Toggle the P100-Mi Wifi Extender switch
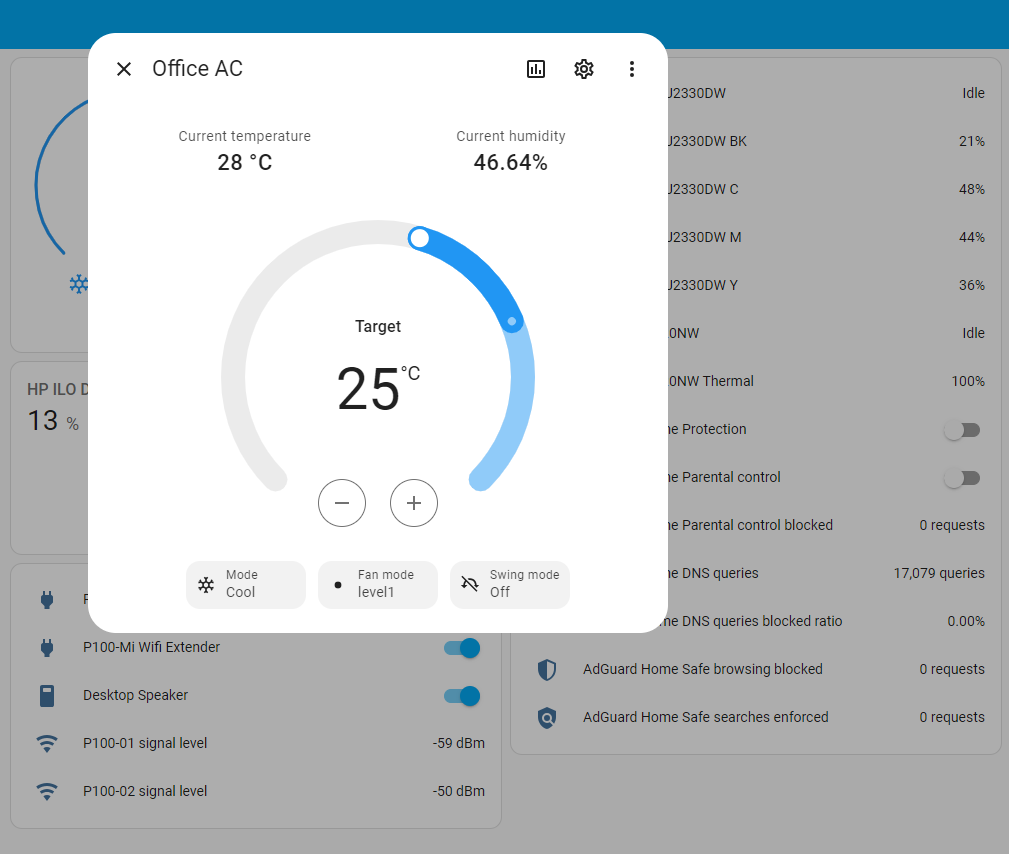 tap(462, 648)
